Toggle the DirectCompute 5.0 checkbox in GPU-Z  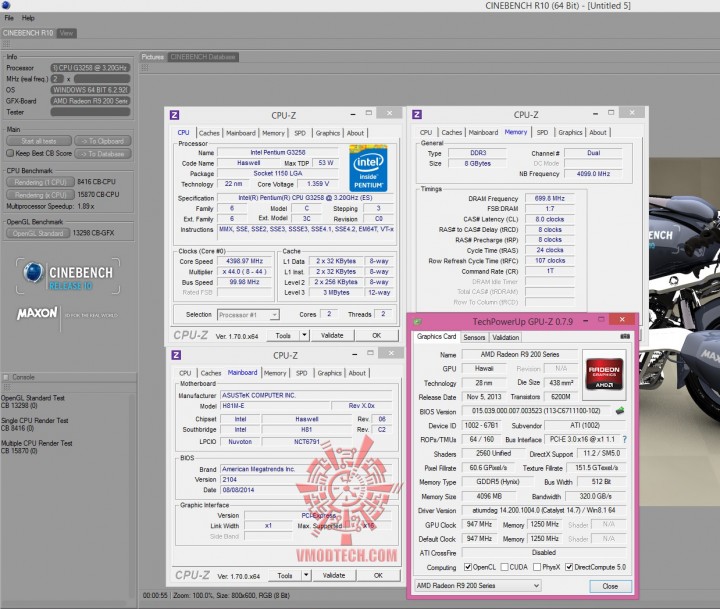[x=569, y=567]
